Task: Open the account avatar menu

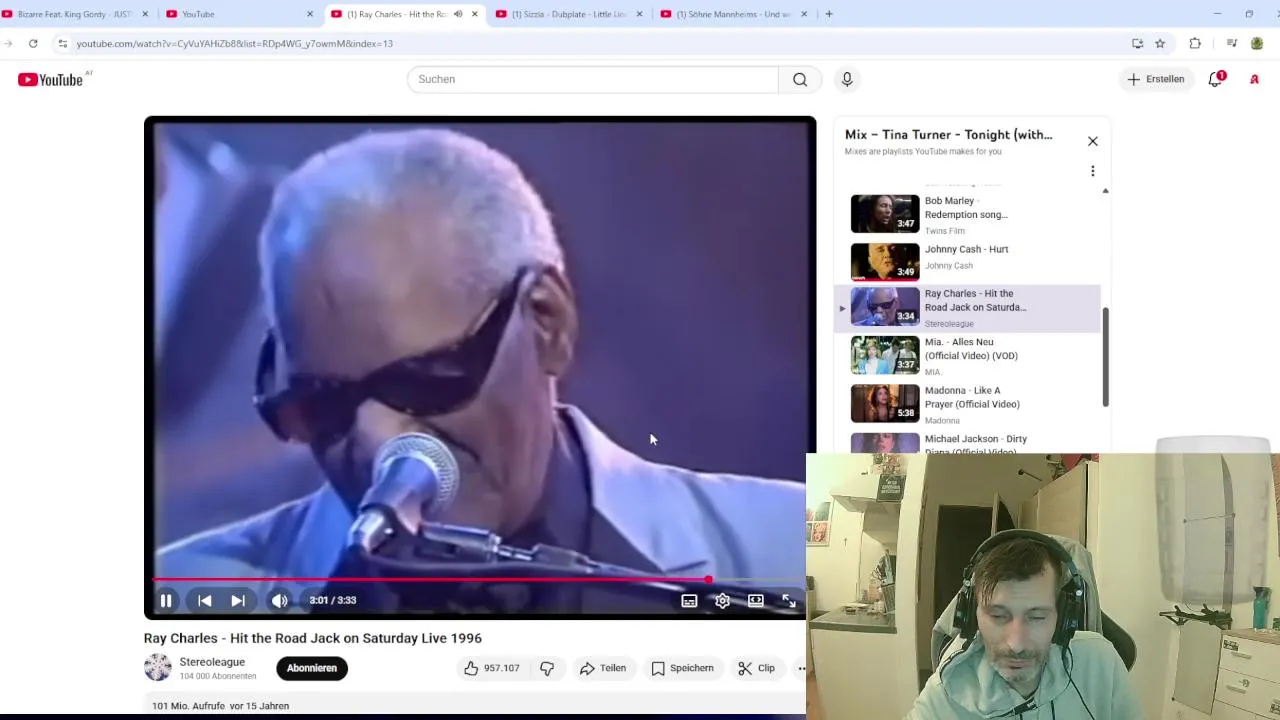Action: 1254,79
